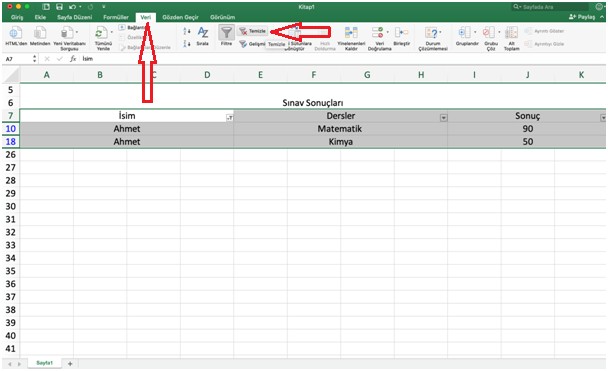The height and width of the screenshot is (371, 608).
Task: Open the Durum Çözümlemesi dropdown arrow
Action: pos(440,32)
